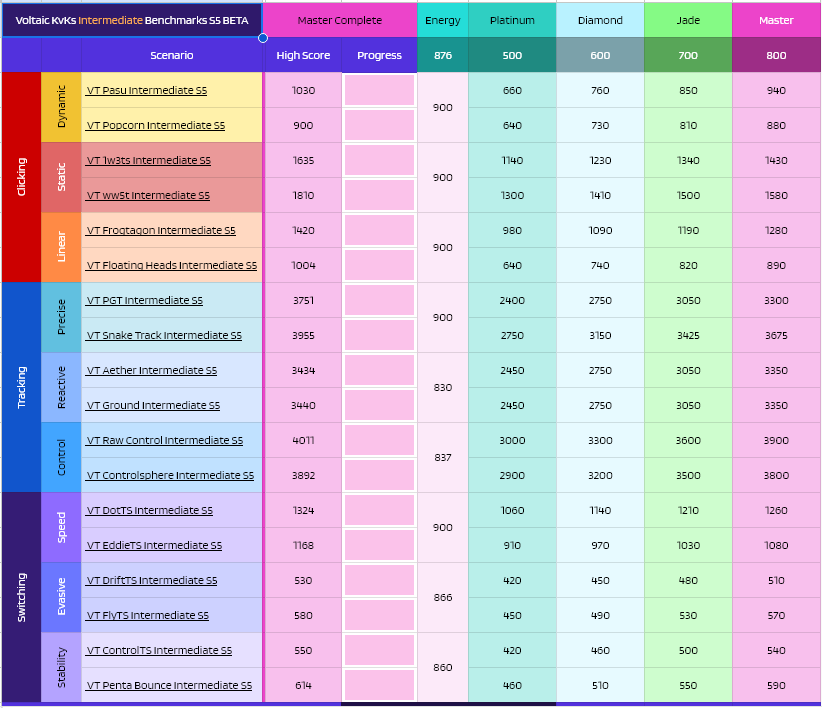Click the Evasive subcategory cell

coord(61,597)
